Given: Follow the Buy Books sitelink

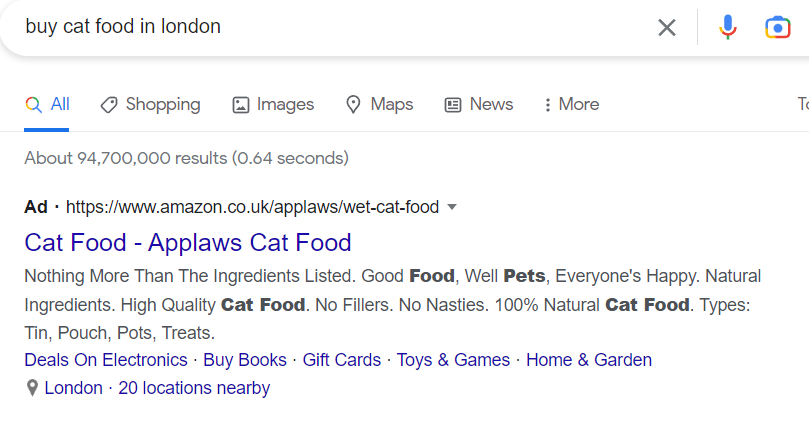Looking at the screenshot, I should coord(245,360).
